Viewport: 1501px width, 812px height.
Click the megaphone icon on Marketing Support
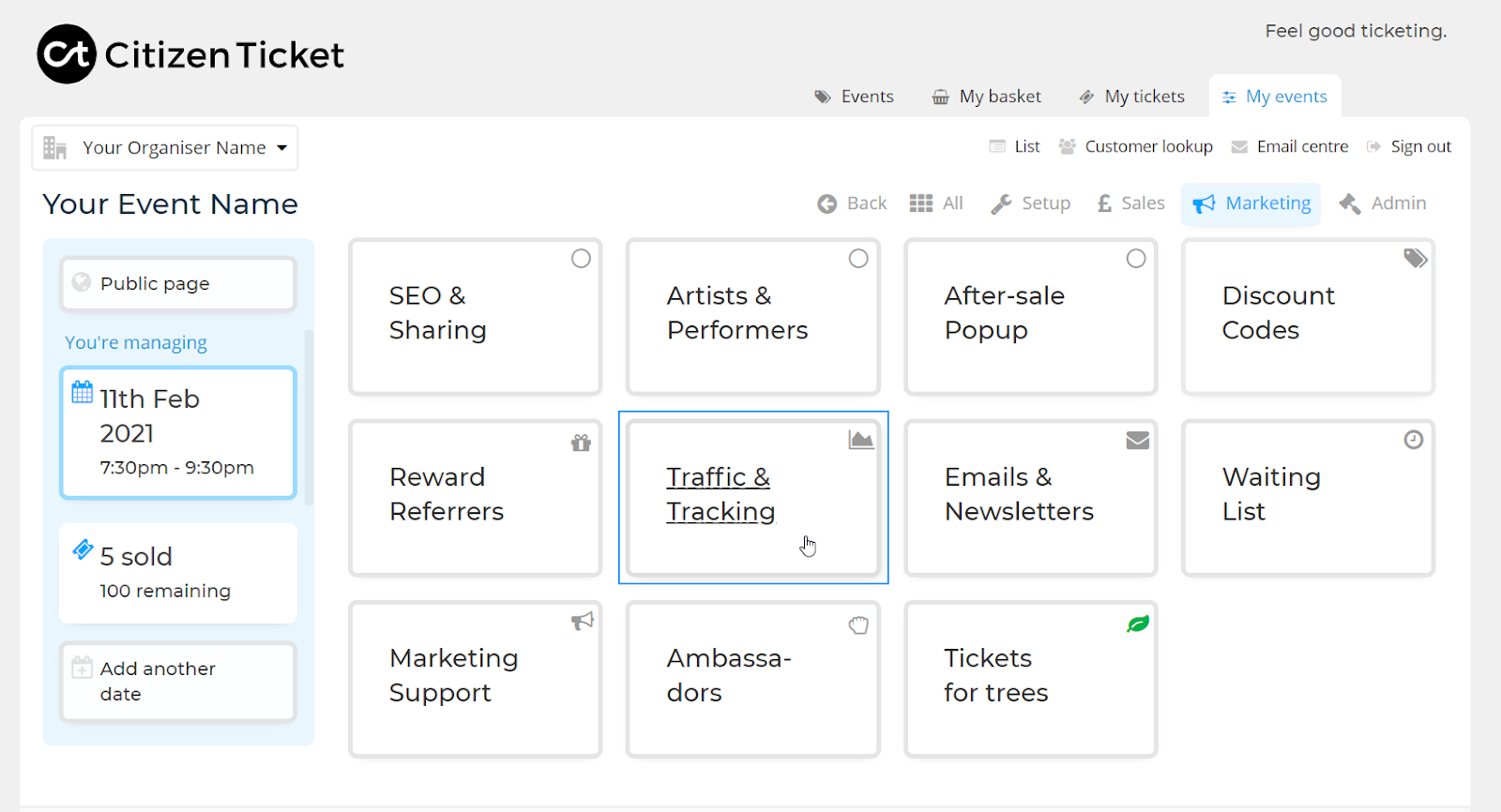(583, 621)
